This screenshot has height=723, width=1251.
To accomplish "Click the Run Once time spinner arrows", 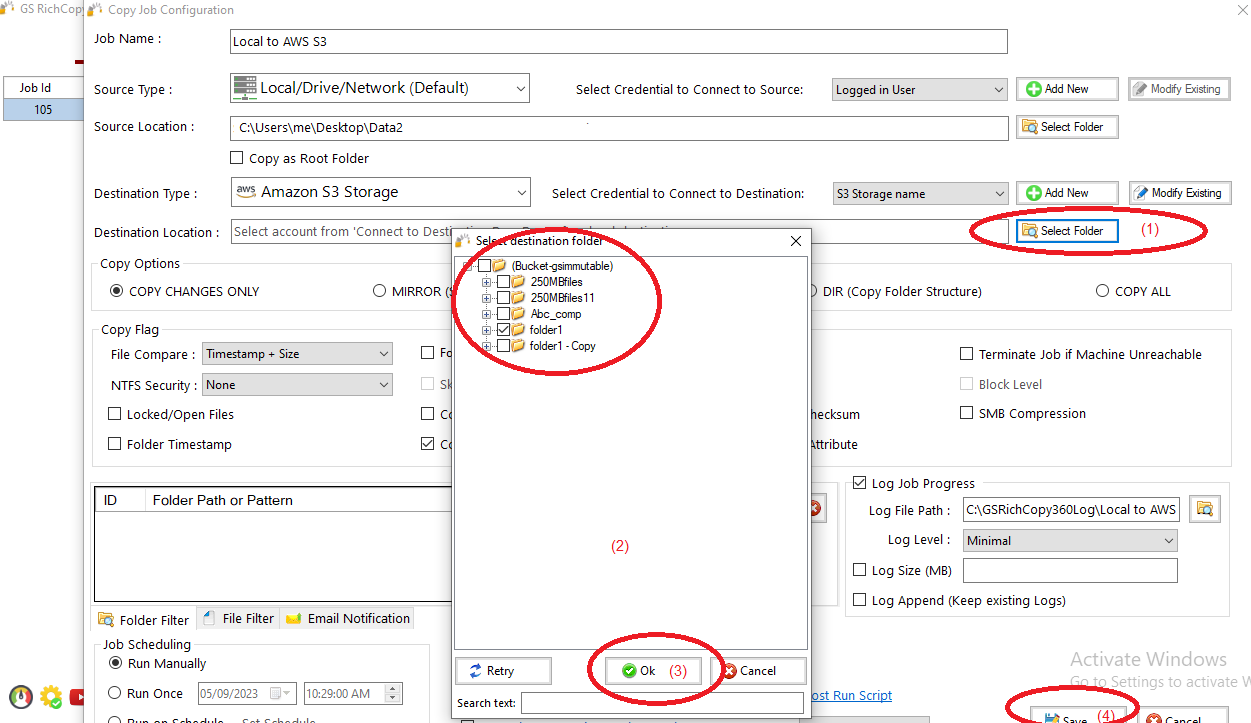I will click(x=393, y=693).
